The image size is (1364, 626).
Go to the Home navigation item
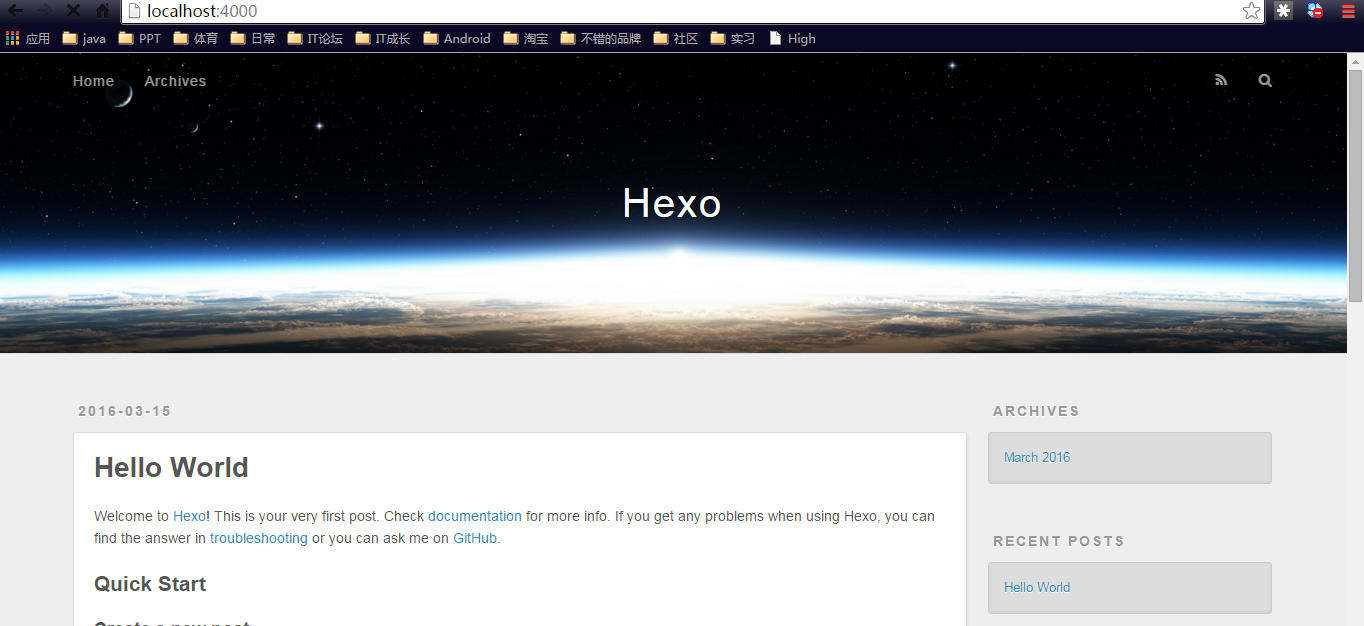pos(93,81)
